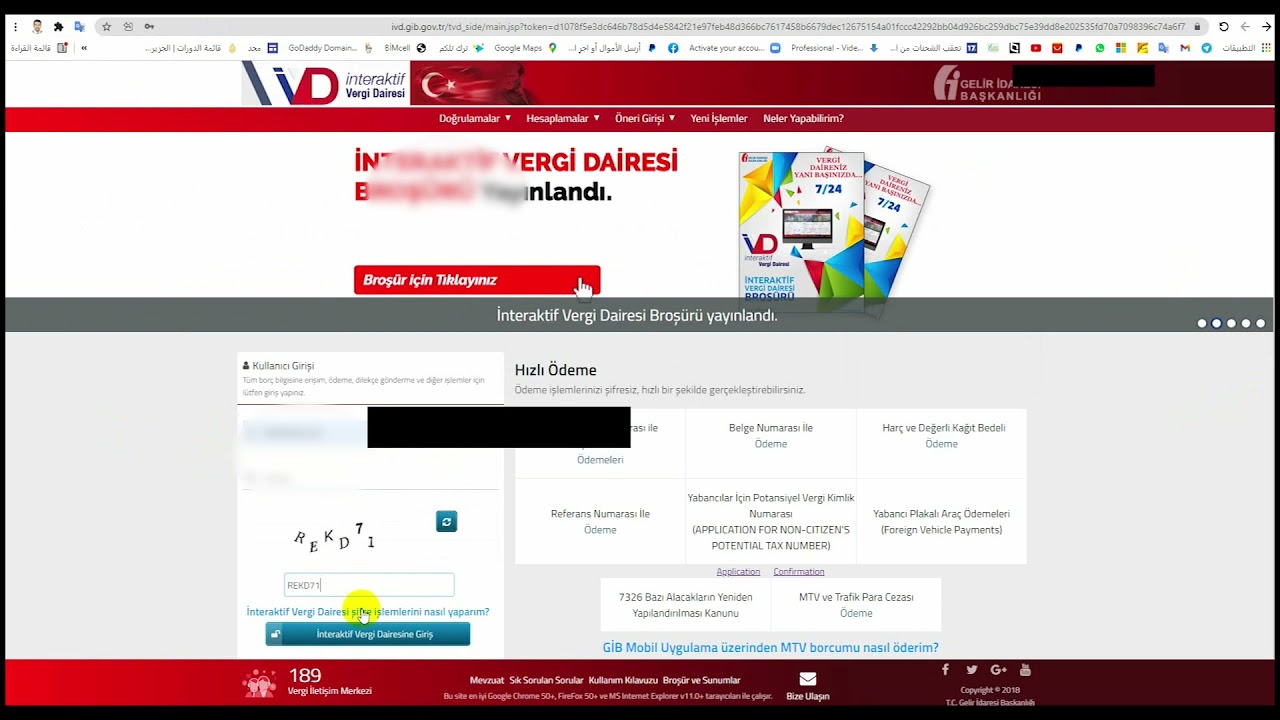This screenshot has height=720, width=1280.
Task: Click the IVD Interaktif Vergi Dairesi logo
Action: [325, 85]
